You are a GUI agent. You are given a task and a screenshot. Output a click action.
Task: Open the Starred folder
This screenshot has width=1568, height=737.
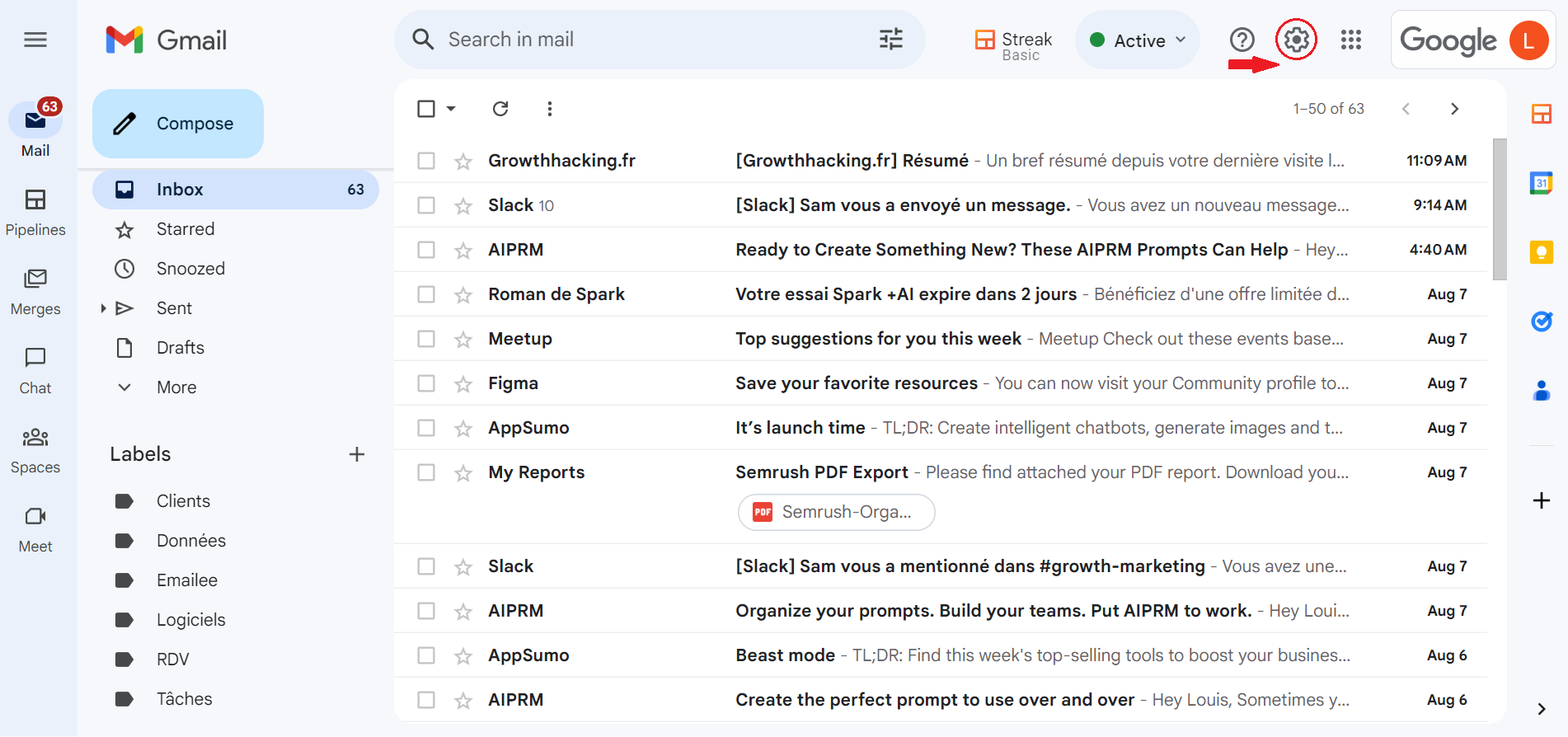coord(236,229)
